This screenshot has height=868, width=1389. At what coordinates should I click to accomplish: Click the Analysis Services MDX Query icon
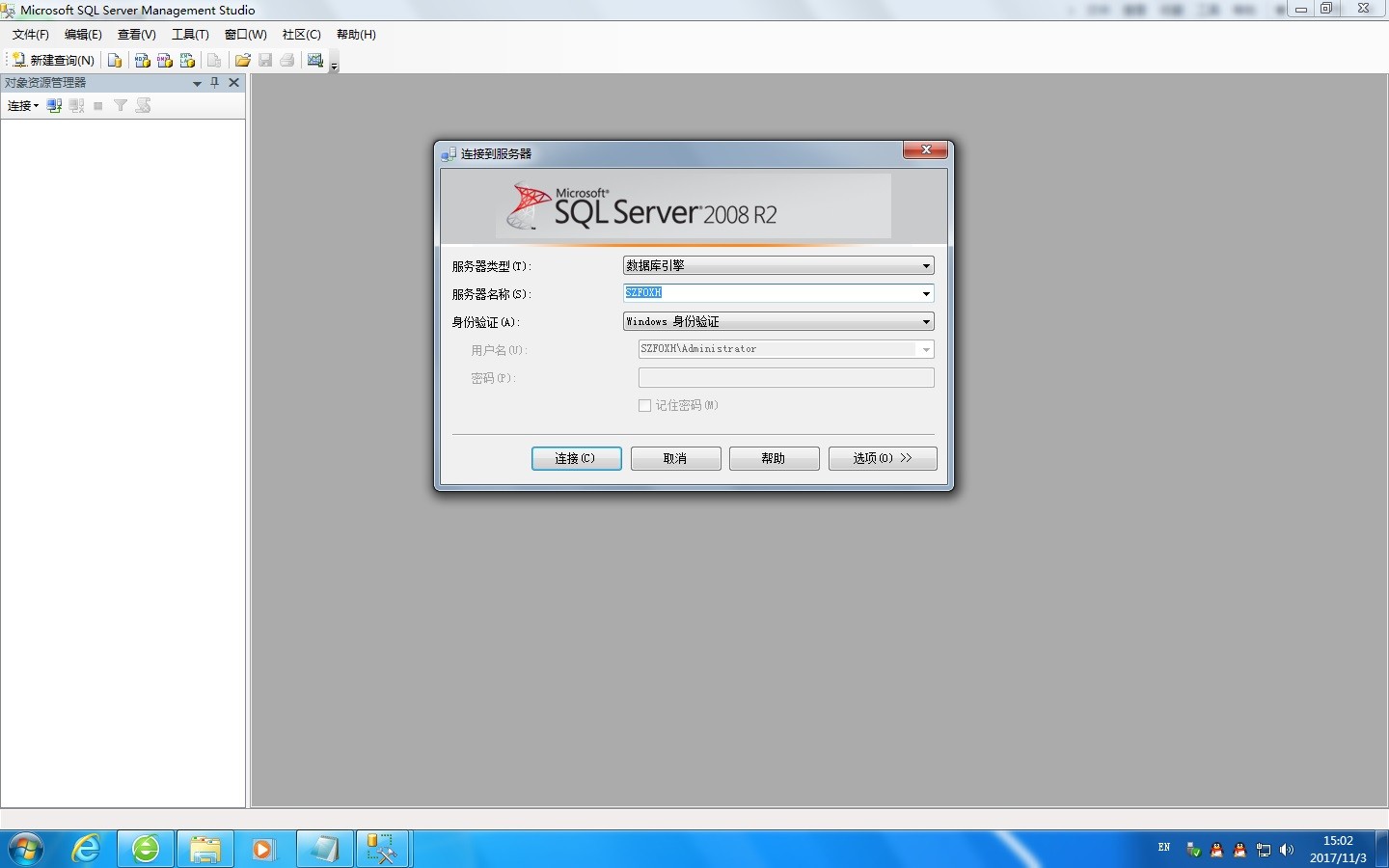(x=143, y=60)
